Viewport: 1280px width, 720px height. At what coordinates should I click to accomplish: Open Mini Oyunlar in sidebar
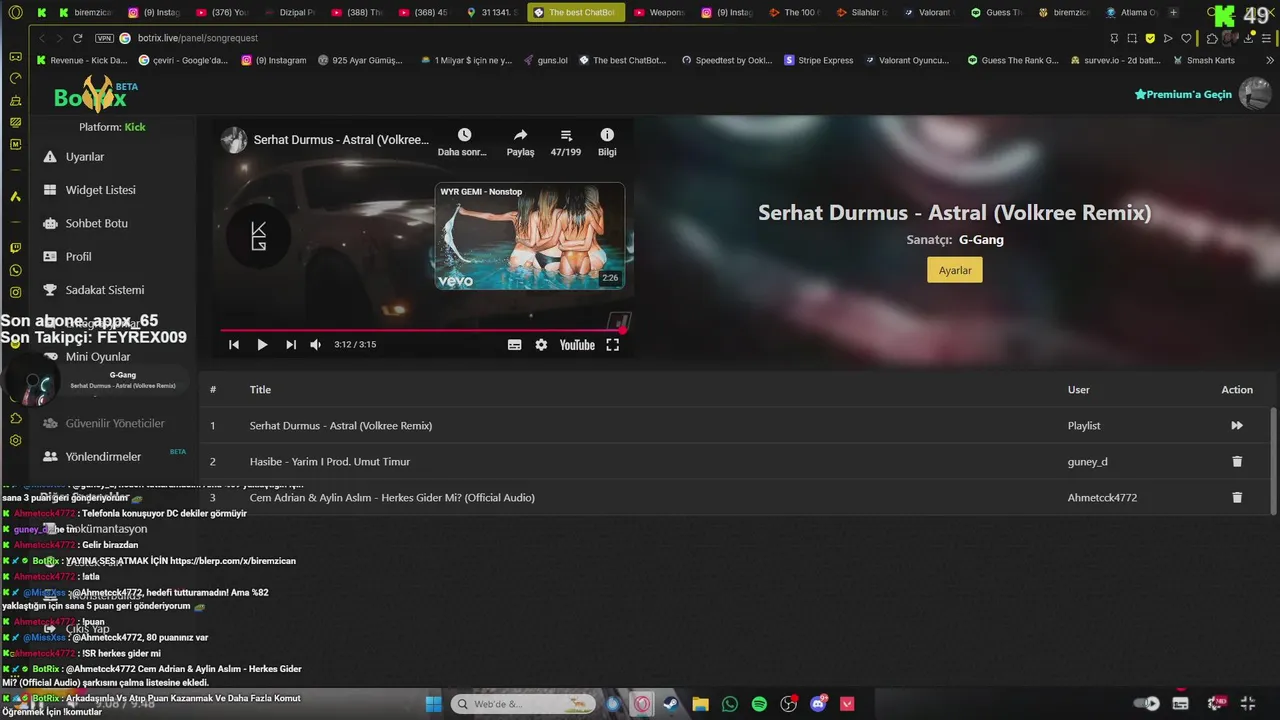coord(98,357)
